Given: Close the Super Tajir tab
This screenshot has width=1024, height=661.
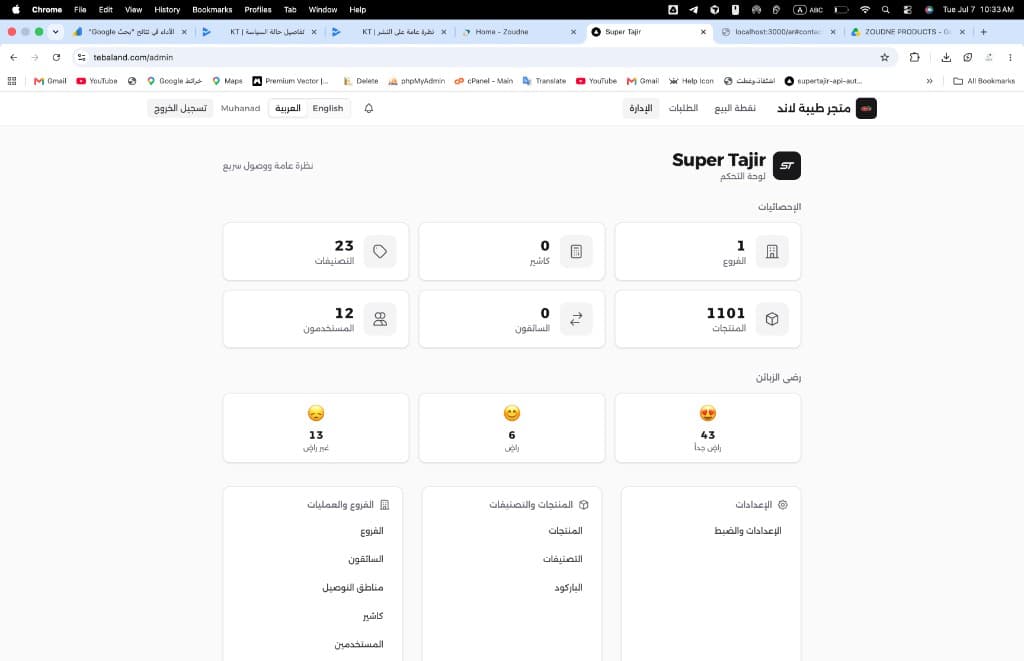Looking at the screenshot, I should click(703, 31).
